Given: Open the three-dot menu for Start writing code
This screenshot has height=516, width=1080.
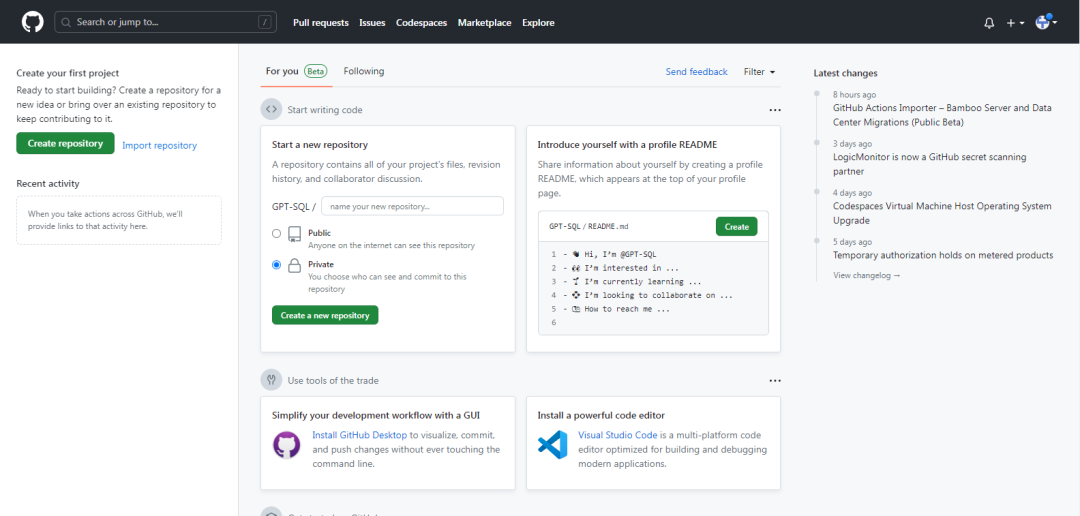Looking at the screenshot, I should [774, 110].
